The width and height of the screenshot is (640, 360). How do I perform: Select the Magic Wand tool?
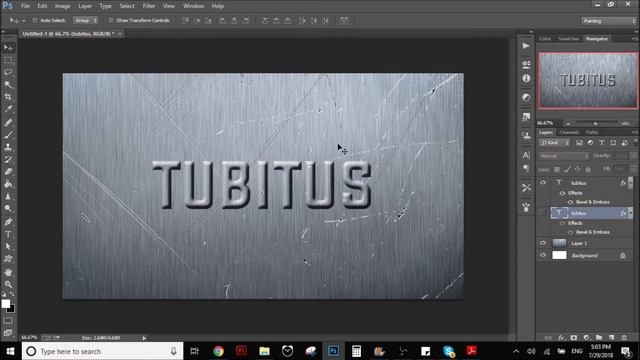(8, 85)
